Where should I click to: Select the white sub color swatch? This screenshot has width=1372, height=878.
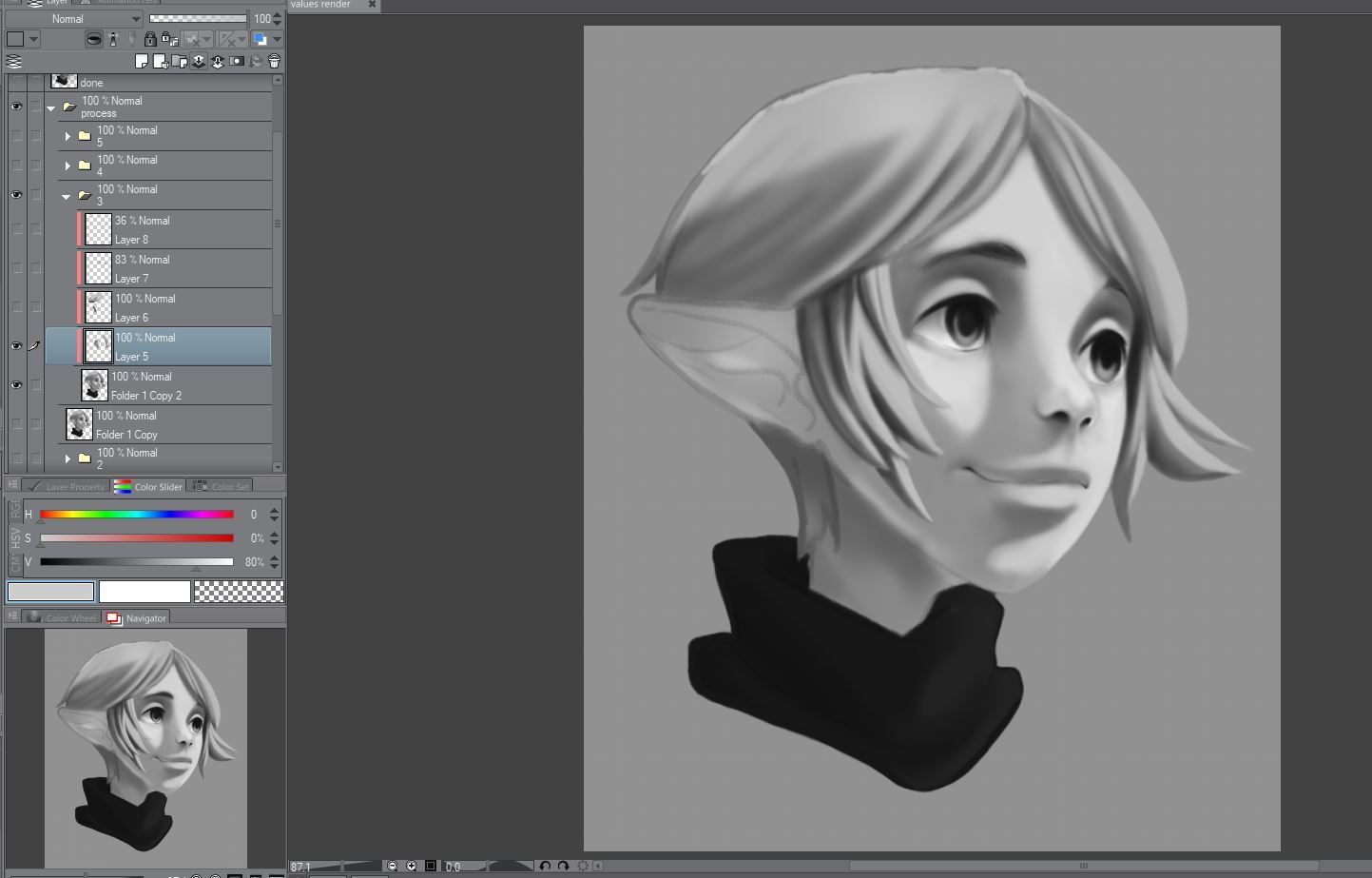pyautogui.click(x=145, y=592)
